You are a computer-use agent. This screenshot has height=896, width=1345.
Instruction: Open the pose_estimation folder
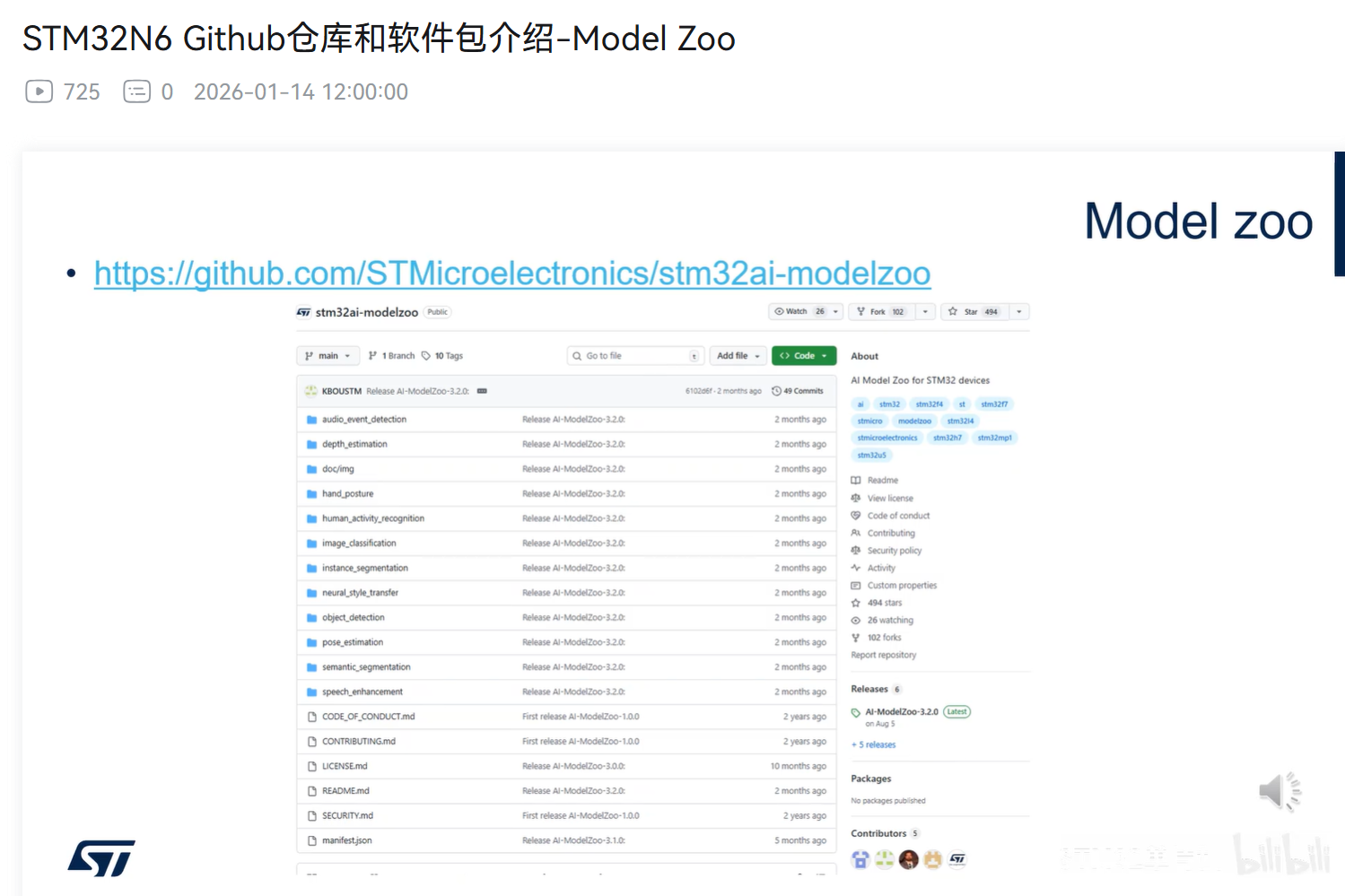point(353,643)
